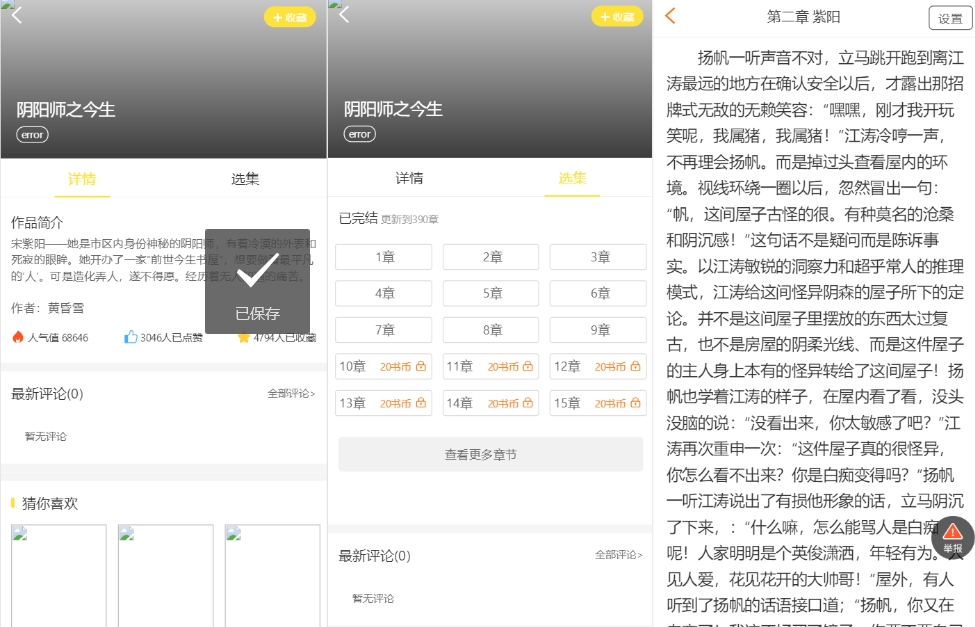Viewport: 975px width, 627px height.
Task: Open chapter 9章
Action: (x=598, y=330)
